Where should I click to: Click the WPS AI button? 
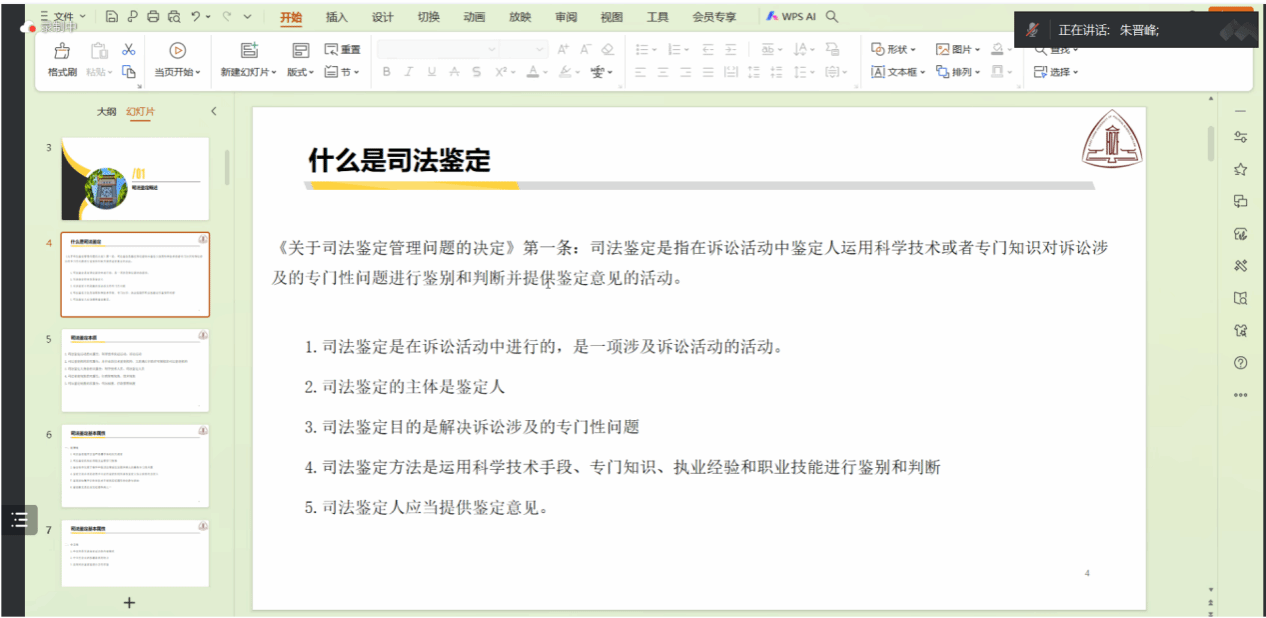(x=793, y=17)
